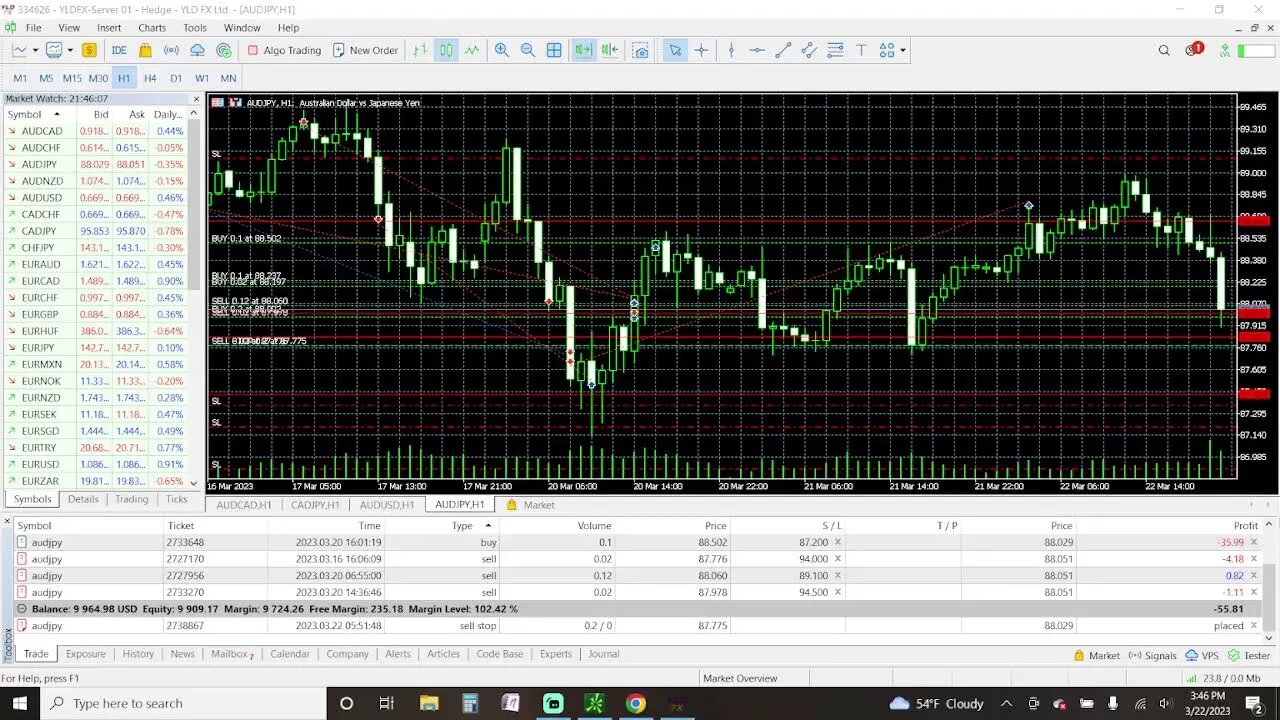Open the Insert menu
1280x720 pixels.
click(x=109, y=28)
